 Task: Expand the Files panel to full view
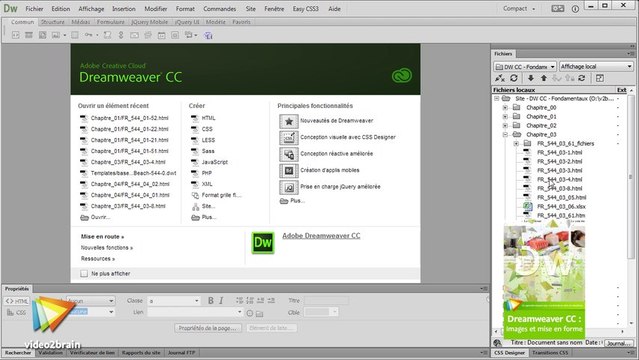600,78
